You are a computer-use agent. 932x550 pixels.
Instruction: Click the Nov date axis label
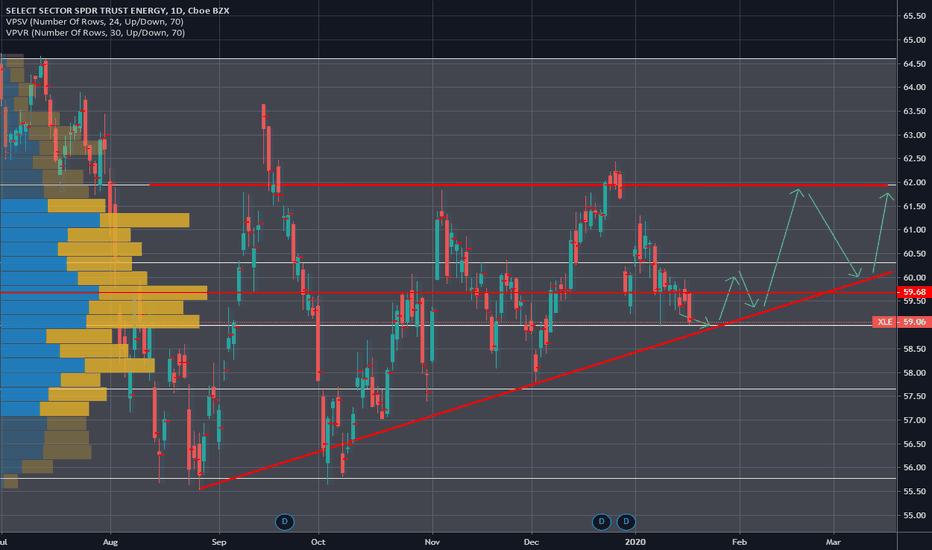click(432, 542)
